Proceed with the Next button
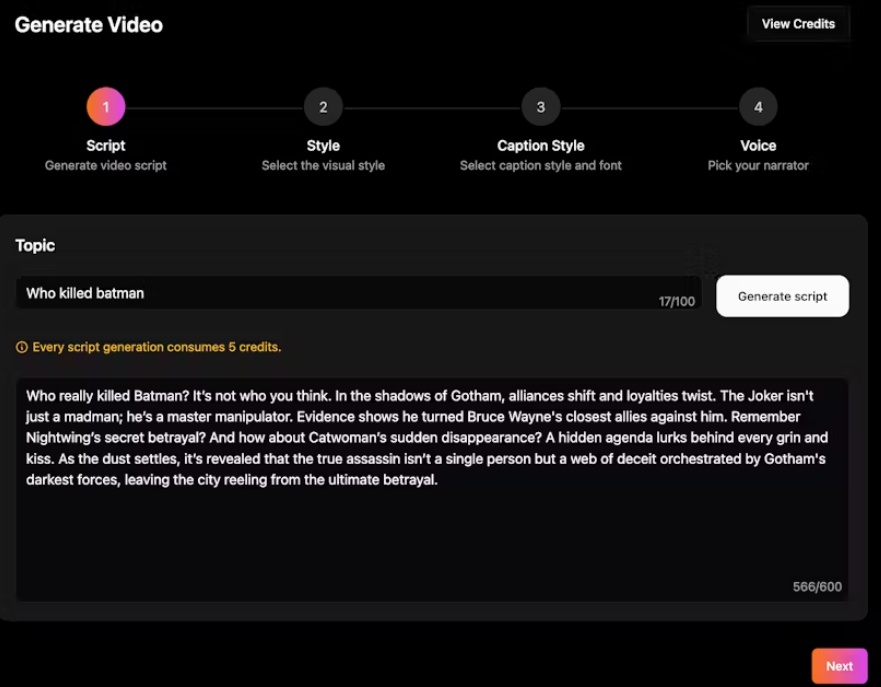 (839, 666)
